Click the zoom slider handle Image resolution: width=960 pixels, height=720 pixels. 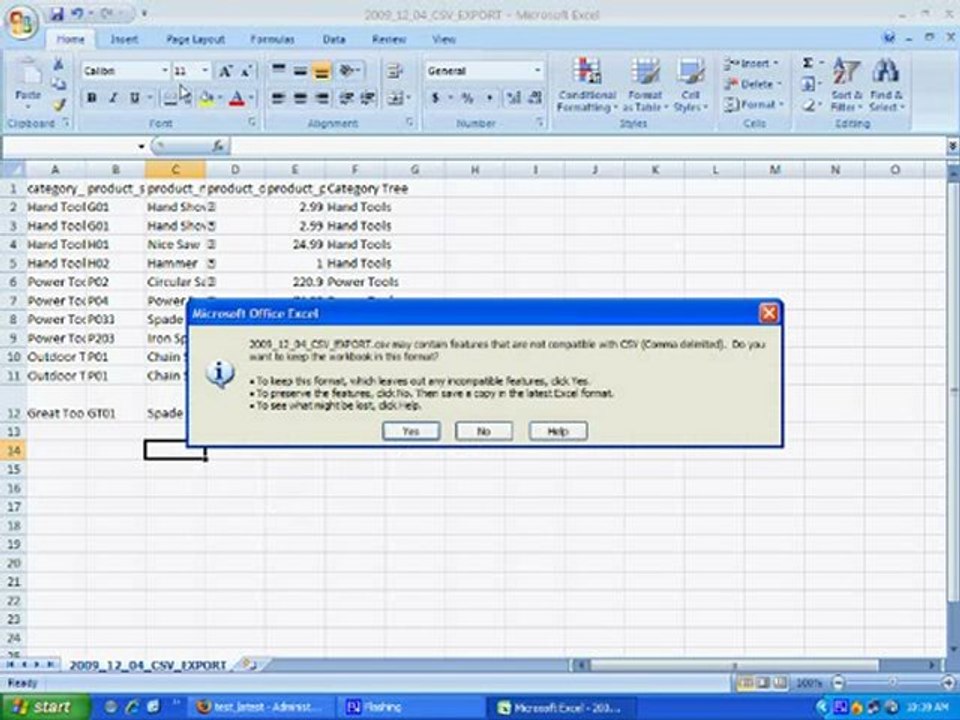click(x=893, y=682)
